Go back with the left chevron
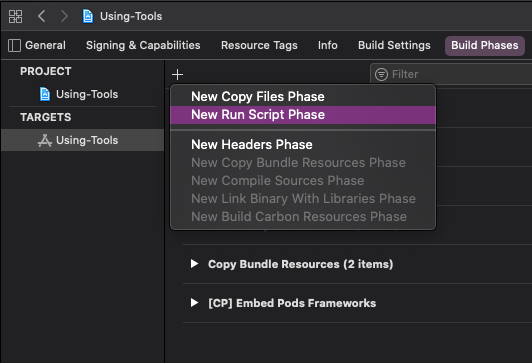 [x=41, y=16]
